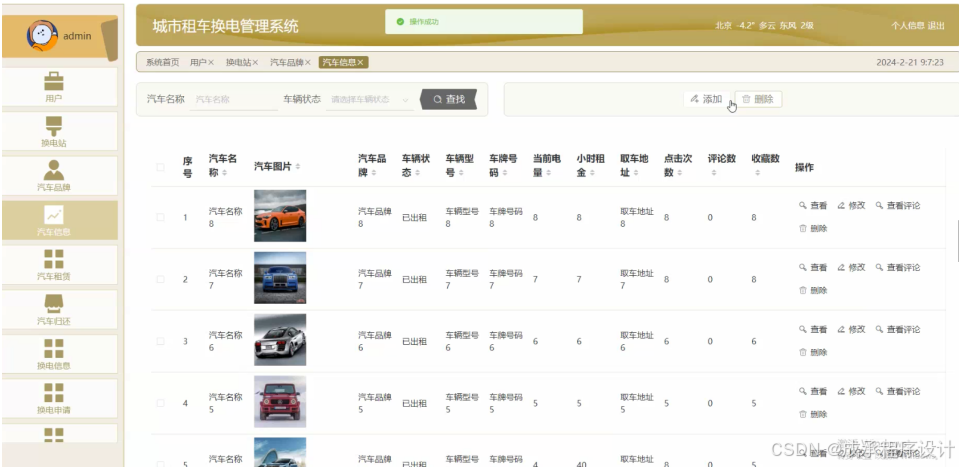This screenshot has width=959, height=467.
Task: Sort by 评论数 column arrows
Action: 714,174
